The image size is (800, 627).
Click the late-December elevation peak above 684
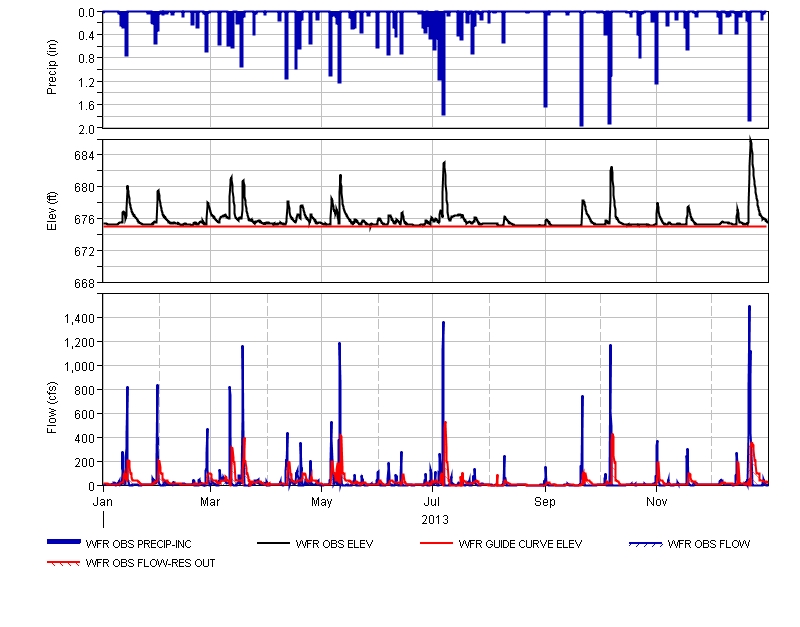tap(751, 140)
